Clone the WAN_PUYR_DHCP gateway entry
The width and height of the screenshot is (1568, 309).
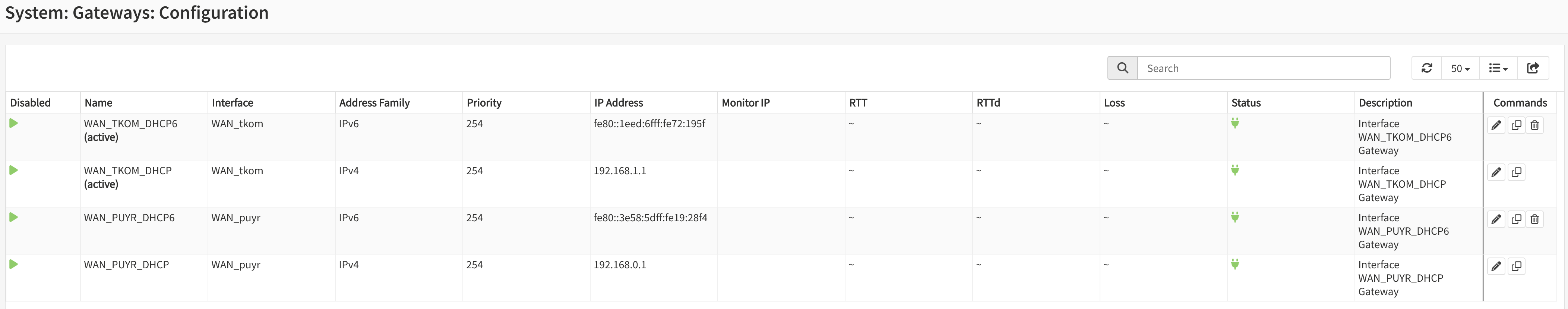1516,266
